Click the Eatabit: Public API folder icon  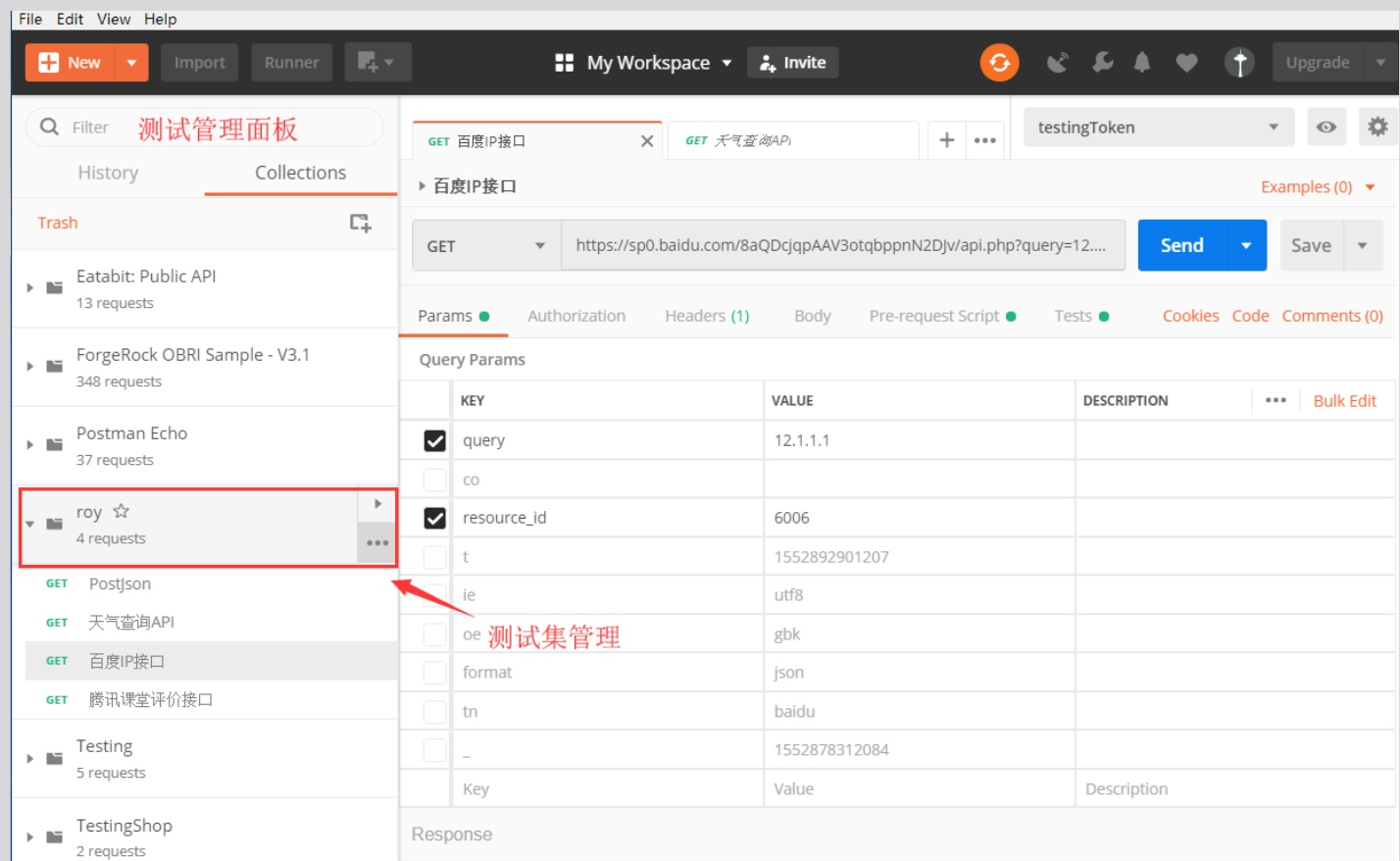click(x=55, y=288)
